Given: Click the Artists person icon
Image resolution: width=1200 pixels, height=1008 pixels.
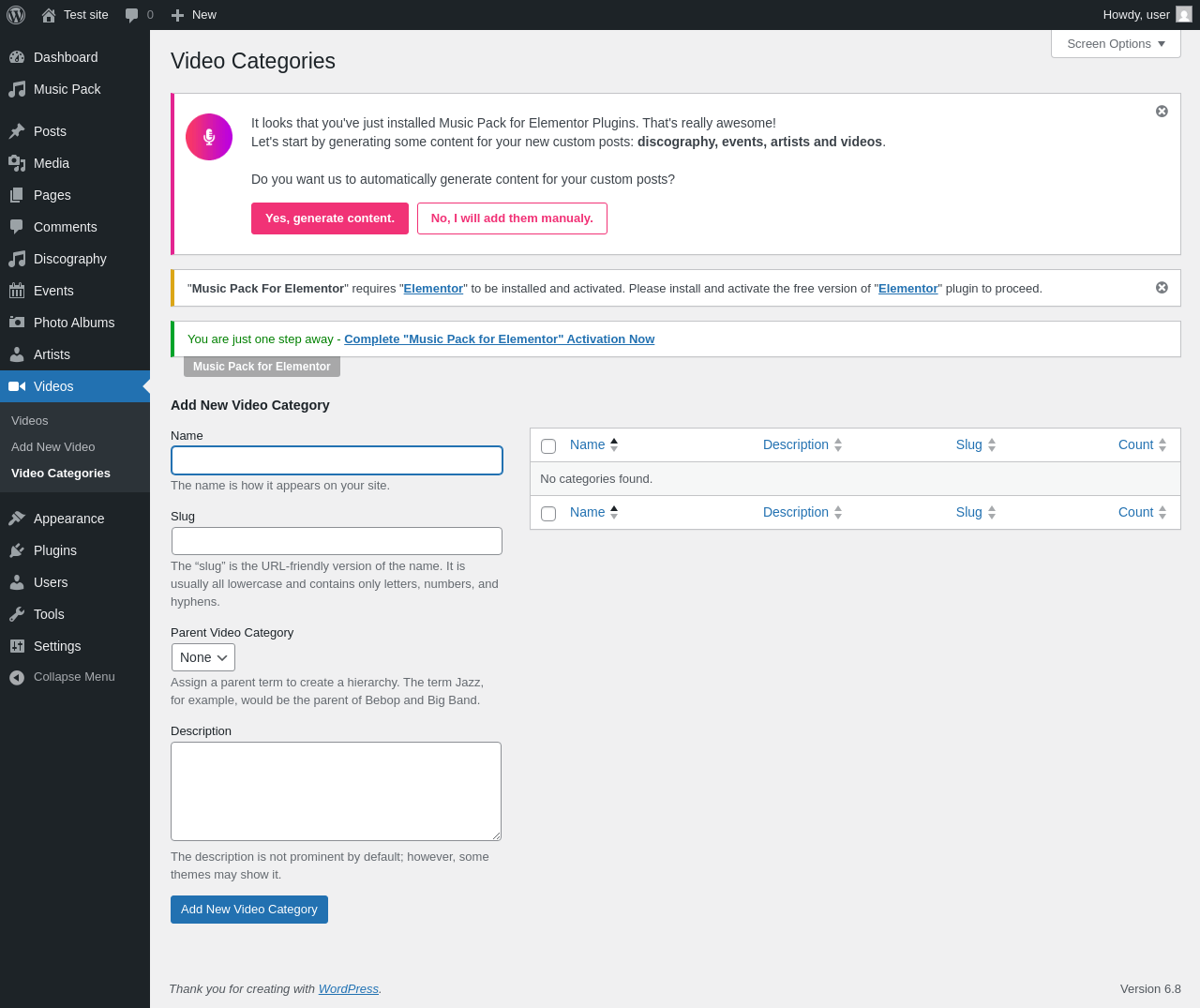Looking at the screenshot, I should [x=17, y=354].
